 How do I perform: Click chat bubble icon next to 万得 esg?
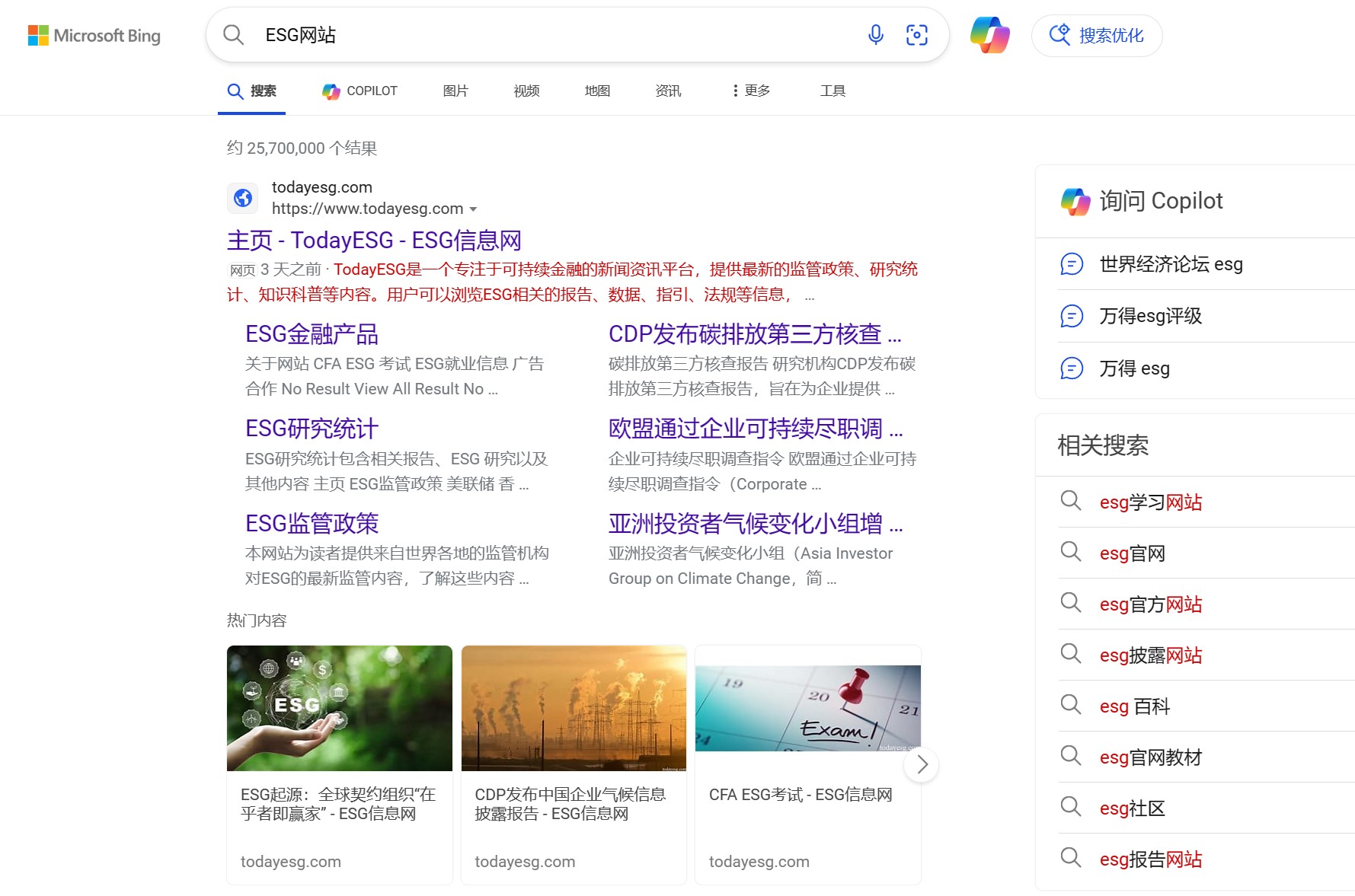pos(1072,368)
